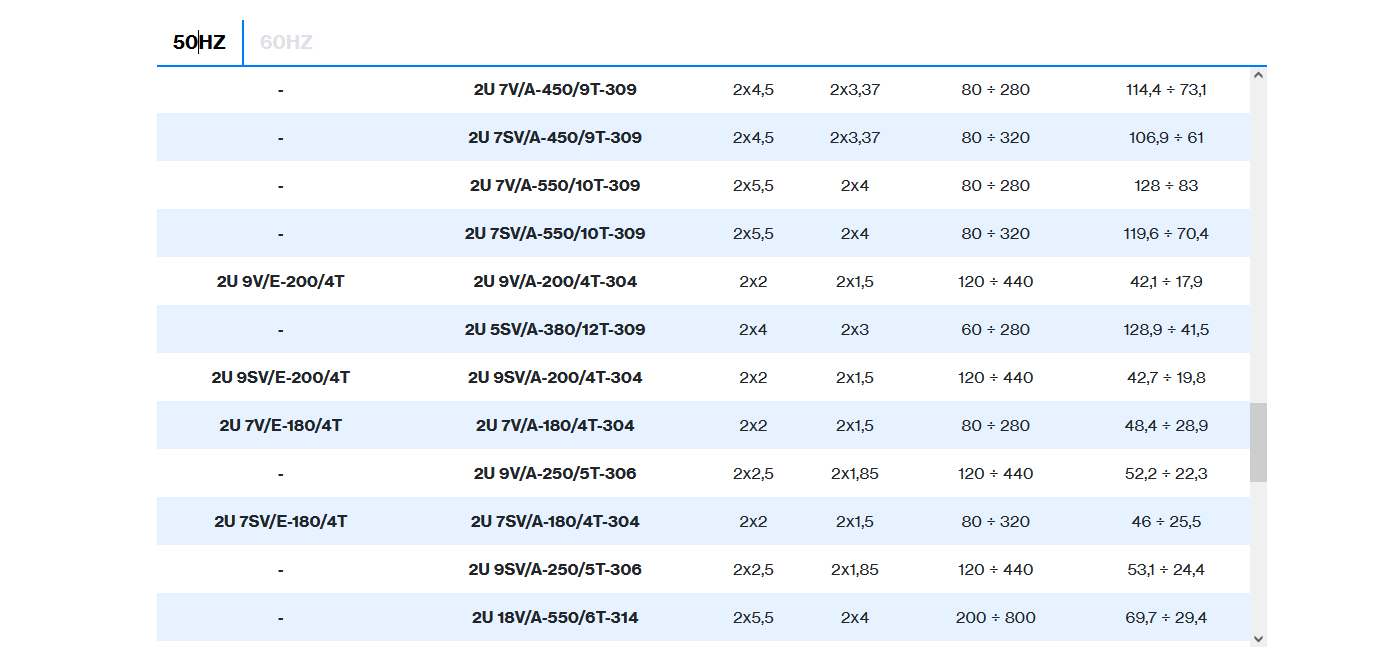Choose model 2U 9V/A-250/5T-306
The height and width of the screenshot is (652, 1389).
click(x=555, y=473)
